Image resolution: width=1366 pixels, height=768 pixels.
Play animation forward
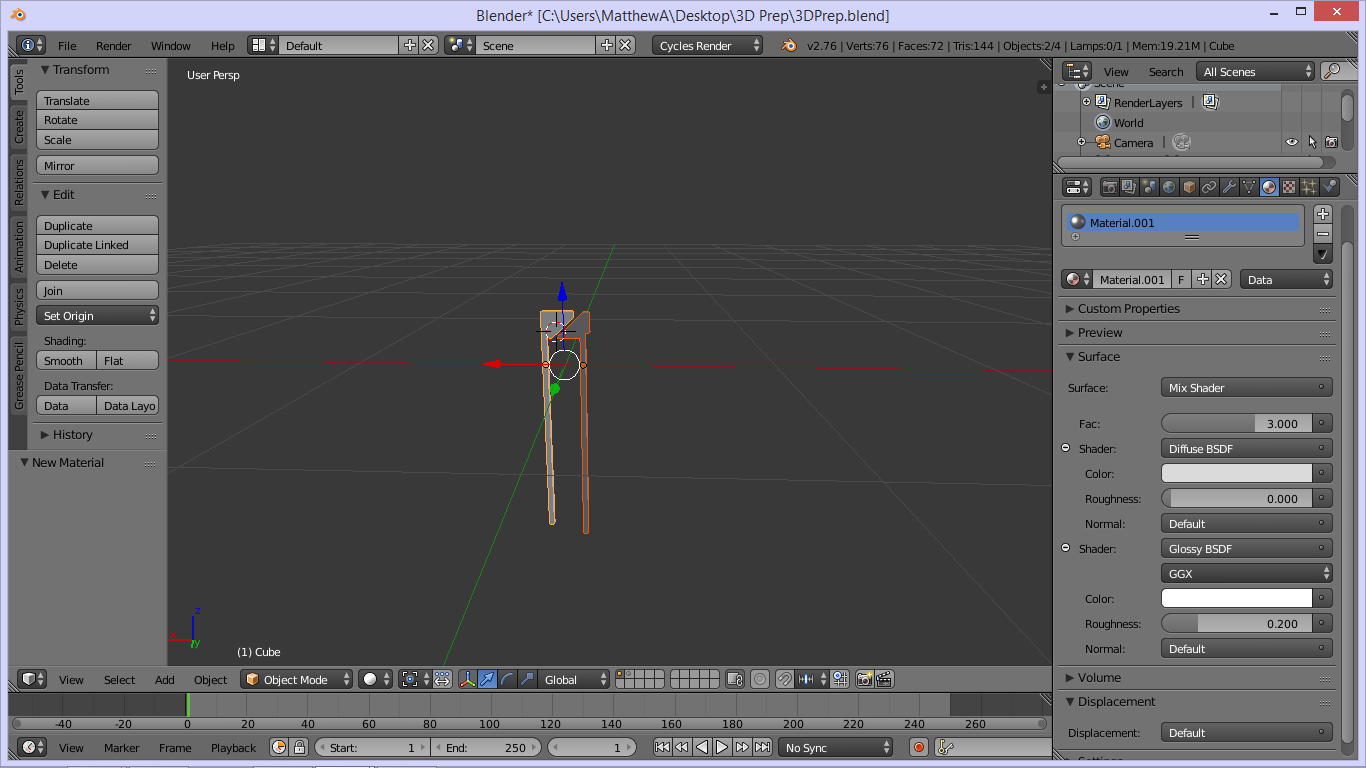coord(722,747)
